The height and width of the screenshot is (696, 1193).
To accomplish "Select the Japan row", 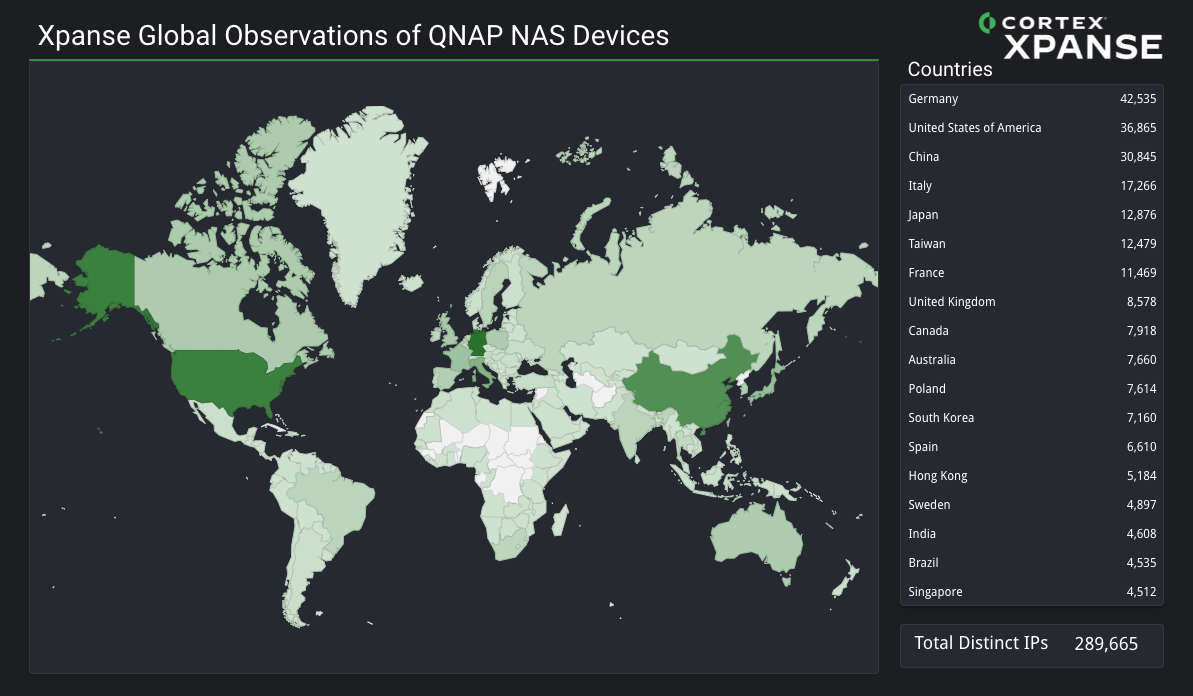I will [1032, 215].
